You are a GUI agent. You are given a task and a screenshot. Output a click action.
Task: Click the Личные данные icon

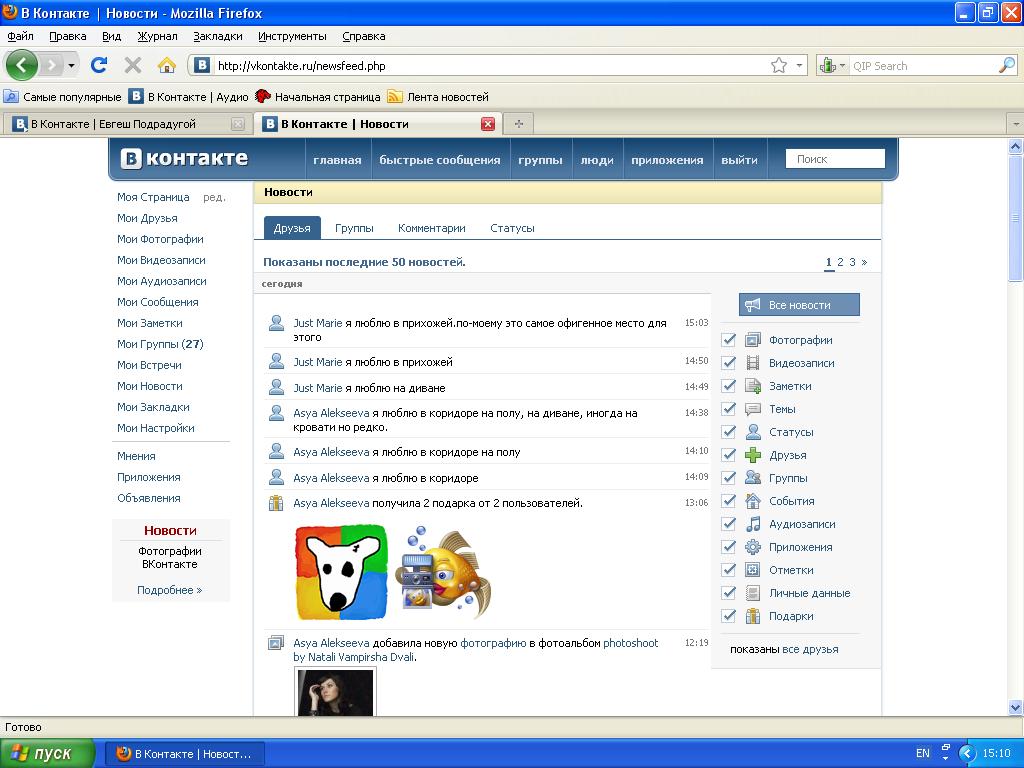(x=753, y=593)
